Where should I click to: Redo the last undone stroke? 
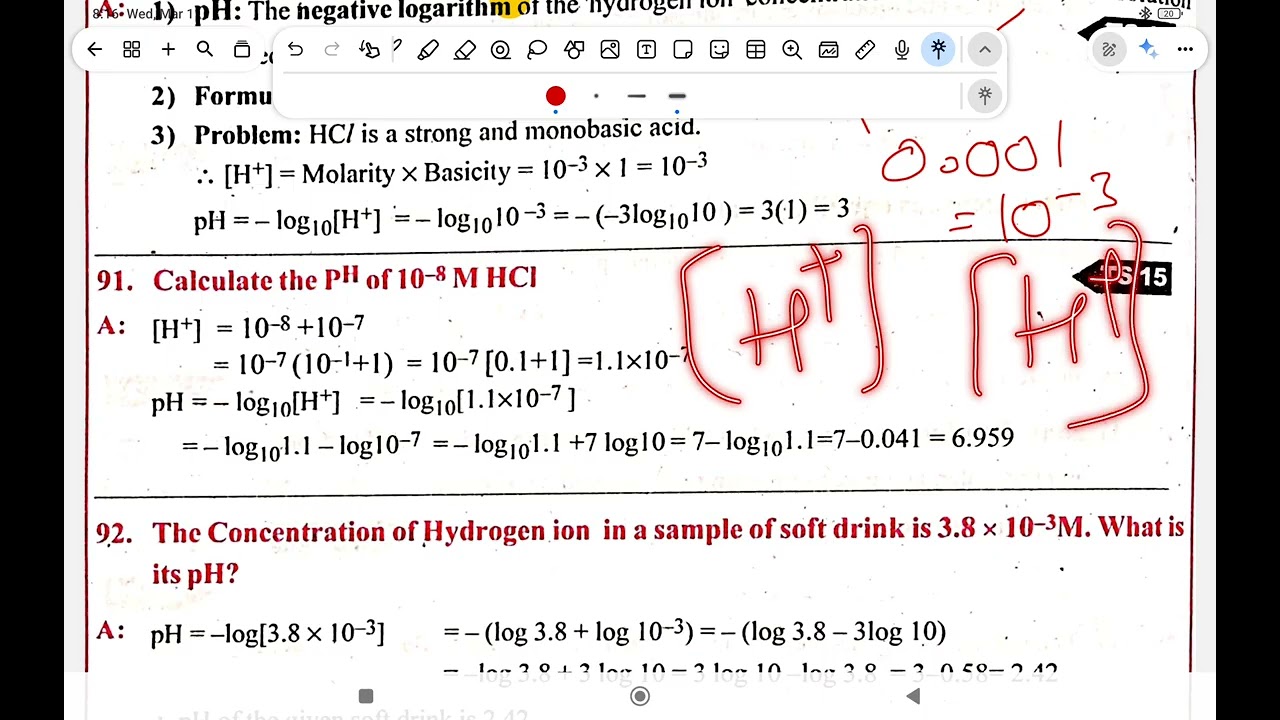(332, 50)
